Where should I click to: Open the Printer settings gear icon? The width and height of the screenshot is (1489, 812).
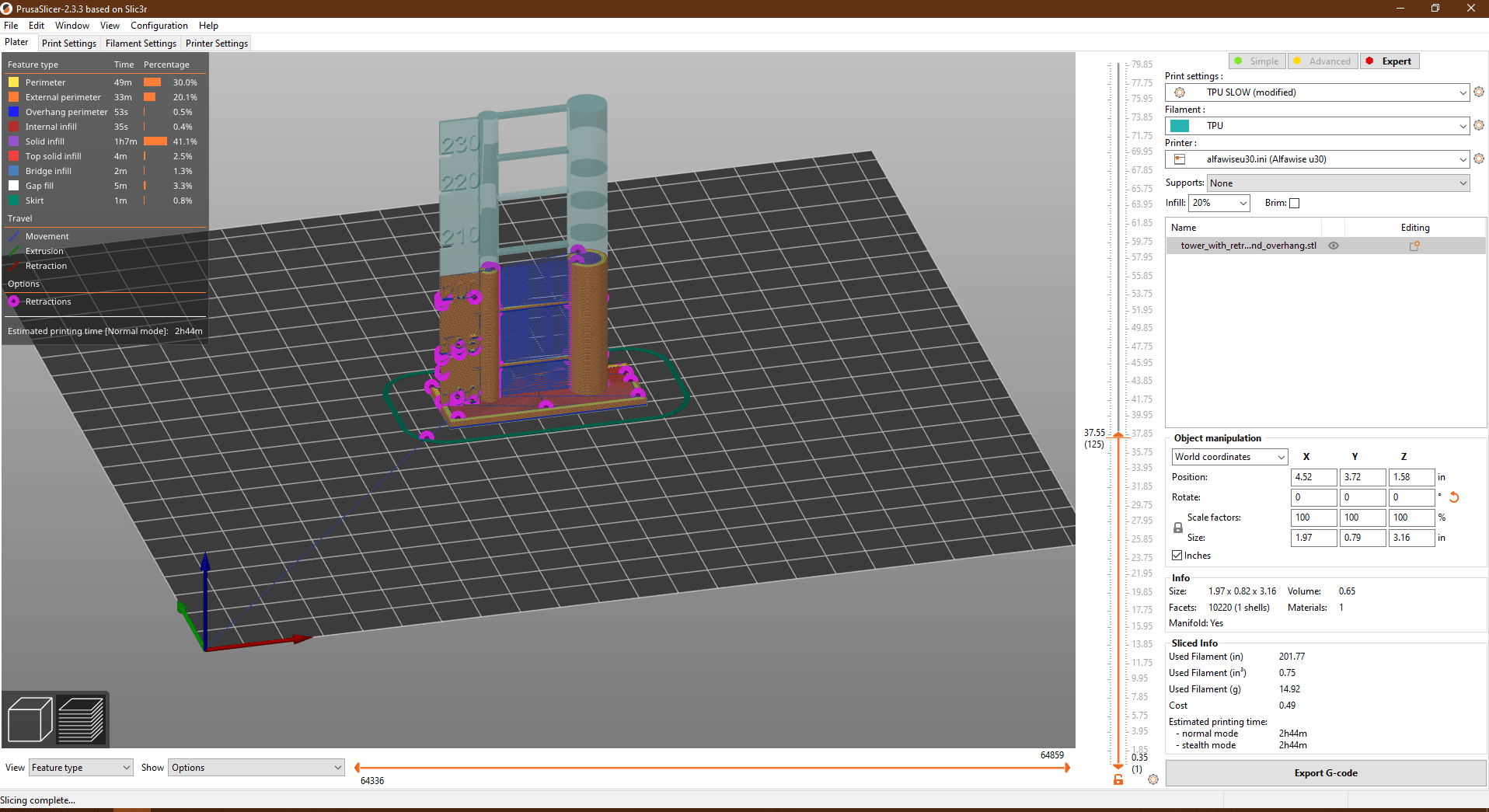pos(1479,159)
